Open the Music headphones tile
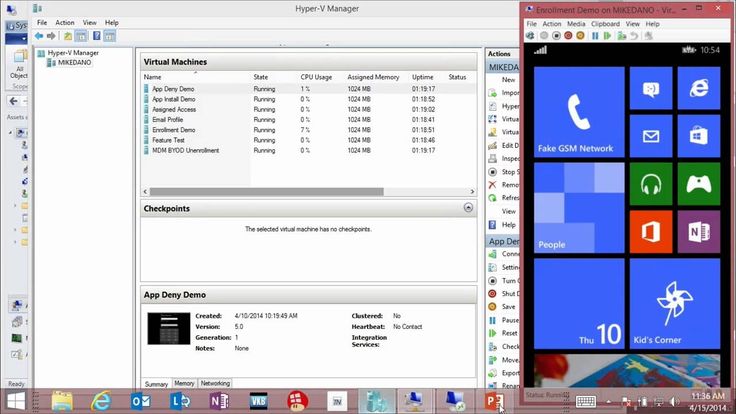This screenshot has height=414, width=736. click(x=651, y=184)
